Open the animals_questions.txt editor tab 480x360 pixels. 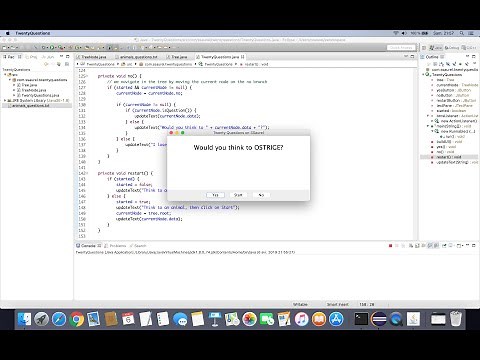138,57
